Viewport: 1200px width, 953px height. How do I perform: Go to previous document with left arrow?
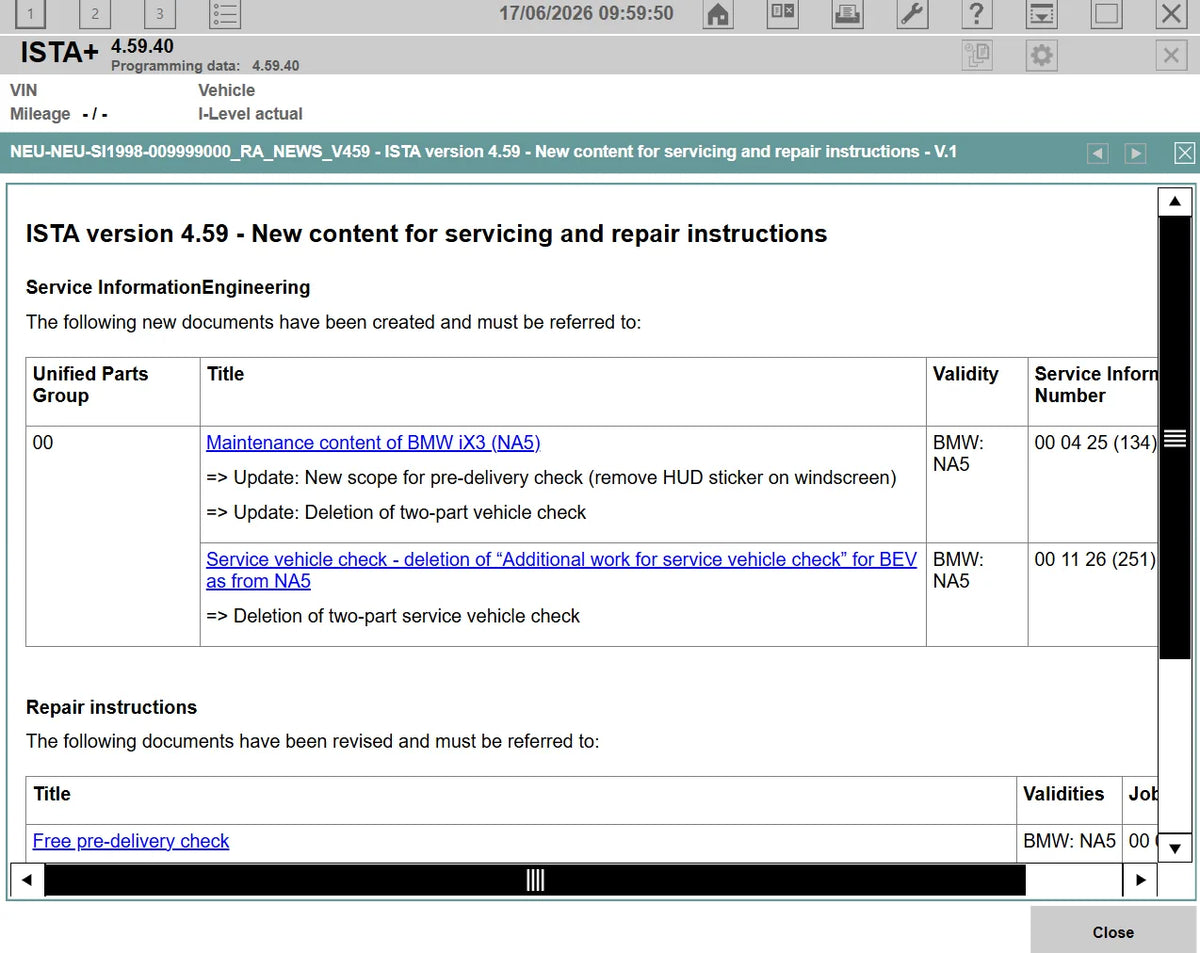pos(1098,153)
